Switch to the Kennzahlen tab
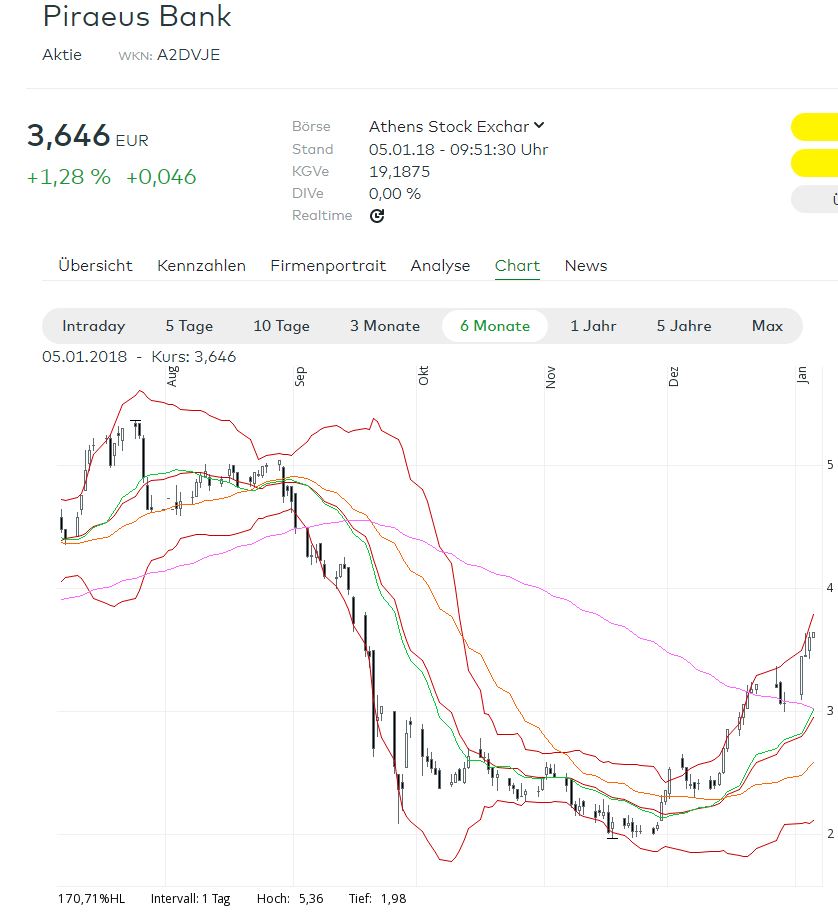The width and height of the screenshot is (838, 915). coord(201,266)
